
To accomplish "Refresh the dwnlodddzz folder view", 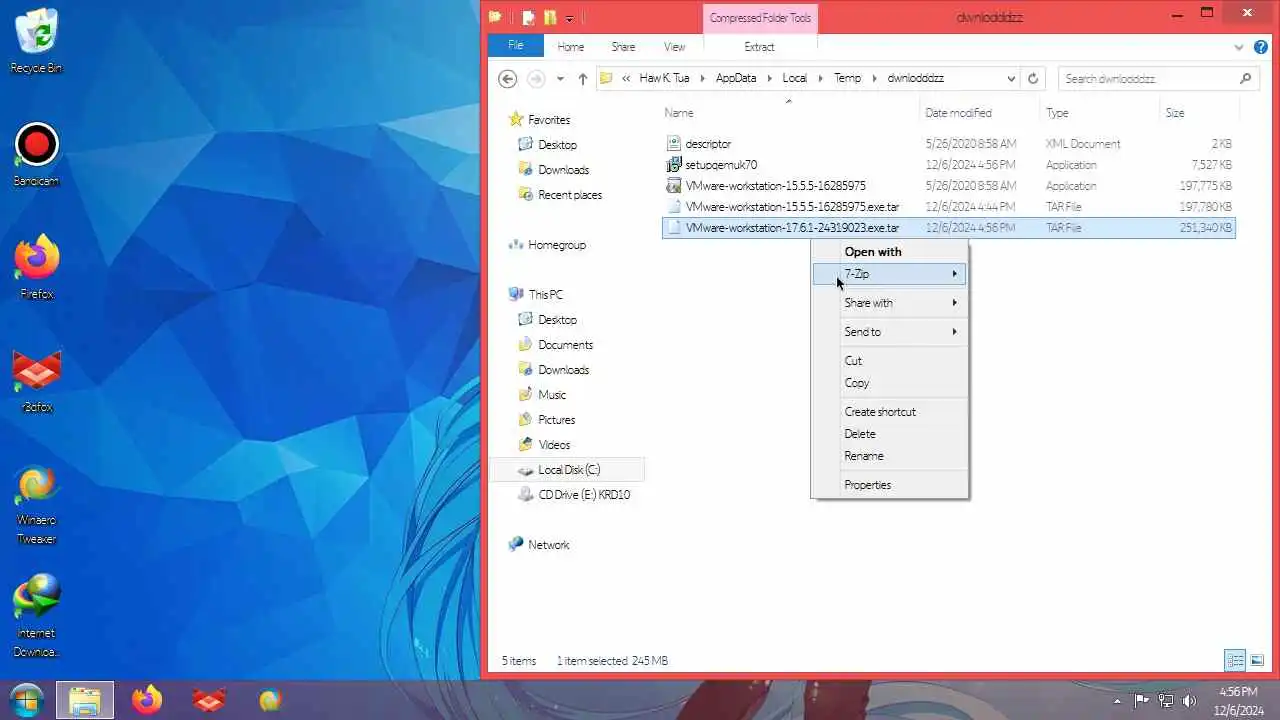I will click(1033, 78).
